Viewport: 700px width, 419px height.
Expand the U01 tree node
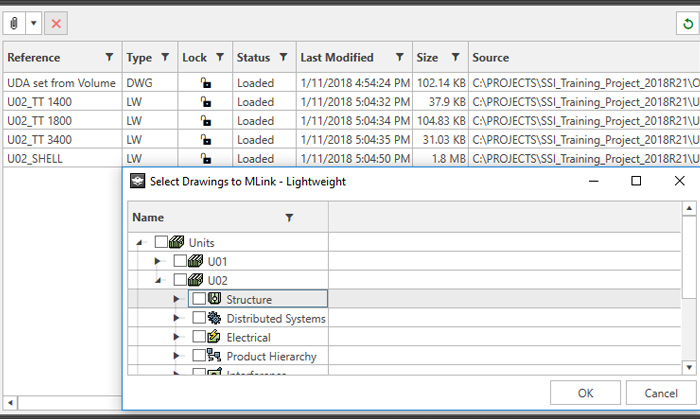coord(157,261)
